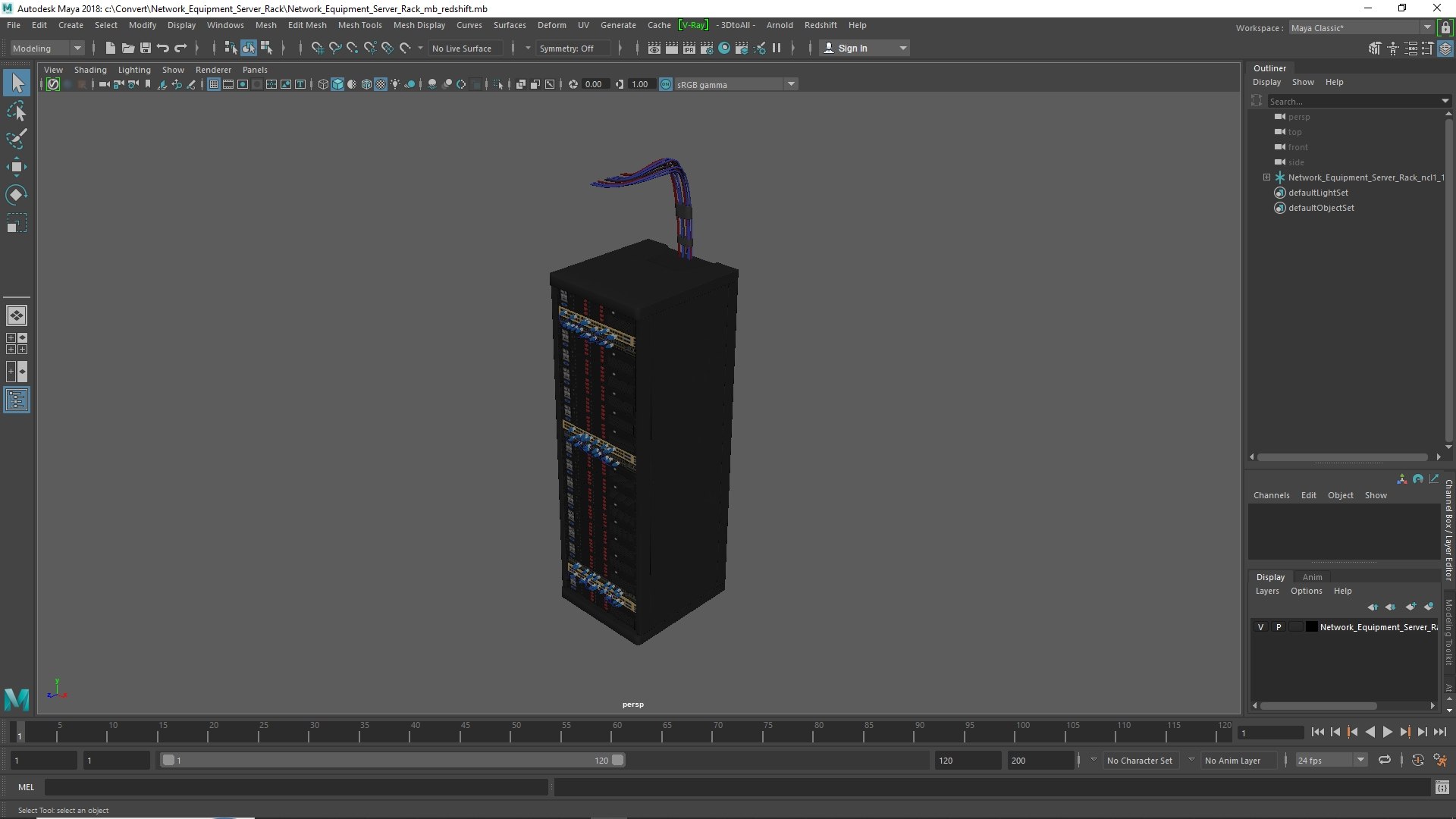Open the Maya Classic workspace dropdown
Viewport: 1456px width, 819px height.
click(x=1361, y=27)
